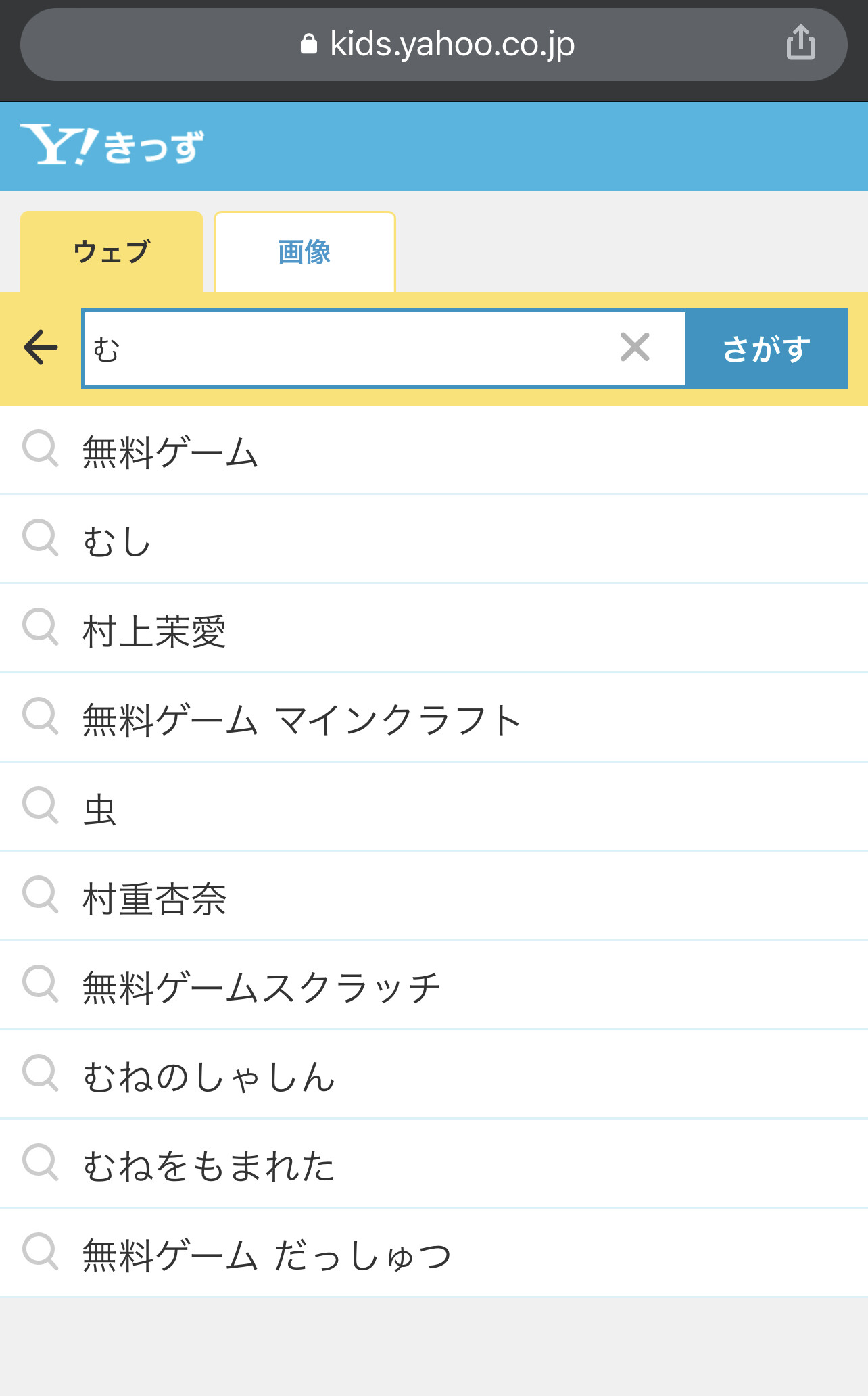Focus the search input containing む
This screenshot has width=868, height=1396.
[x=352, y=349]
